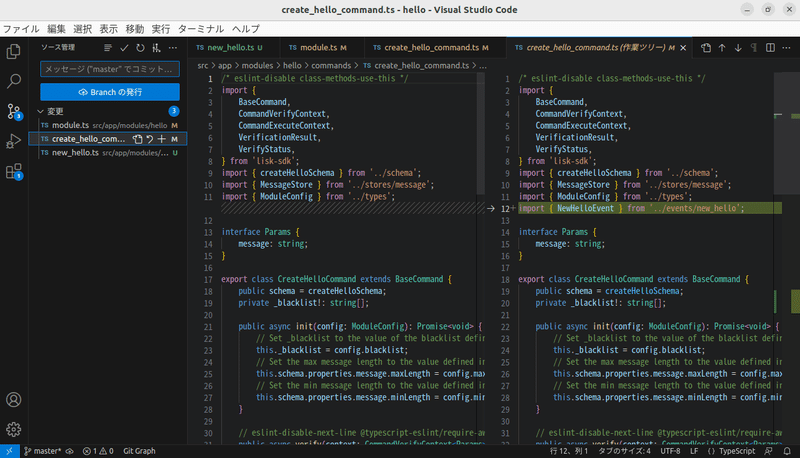Split the editor with split icon
Image resolution: width=800 pixels, height=458 pixels.
click(770, 47)
